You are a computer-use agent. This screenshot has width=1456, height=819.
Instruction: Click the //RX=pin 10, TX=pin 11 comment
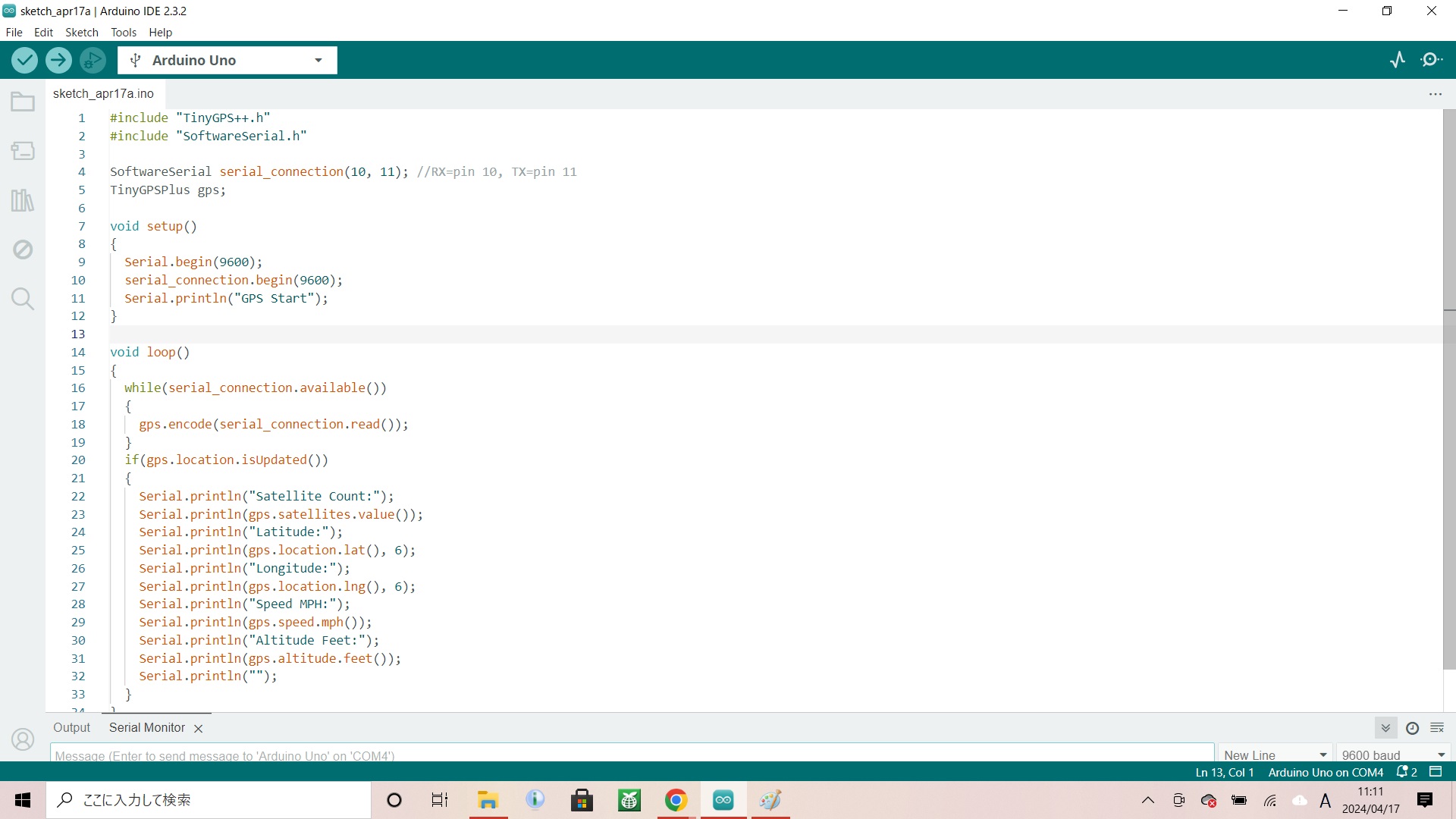pyautogui.click(x=497, y=172)
